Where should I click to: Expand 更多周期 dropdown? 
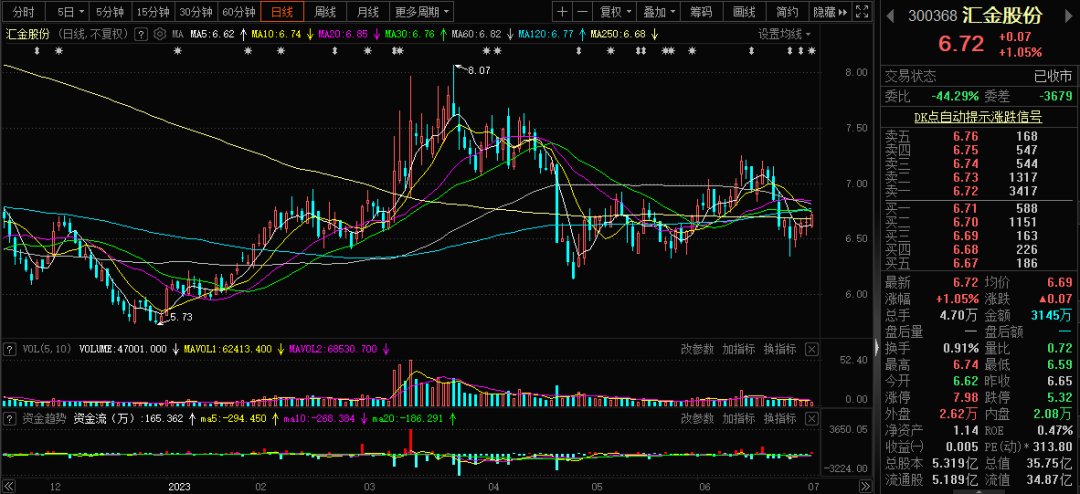pyautogui.click(x=422, y=12)
